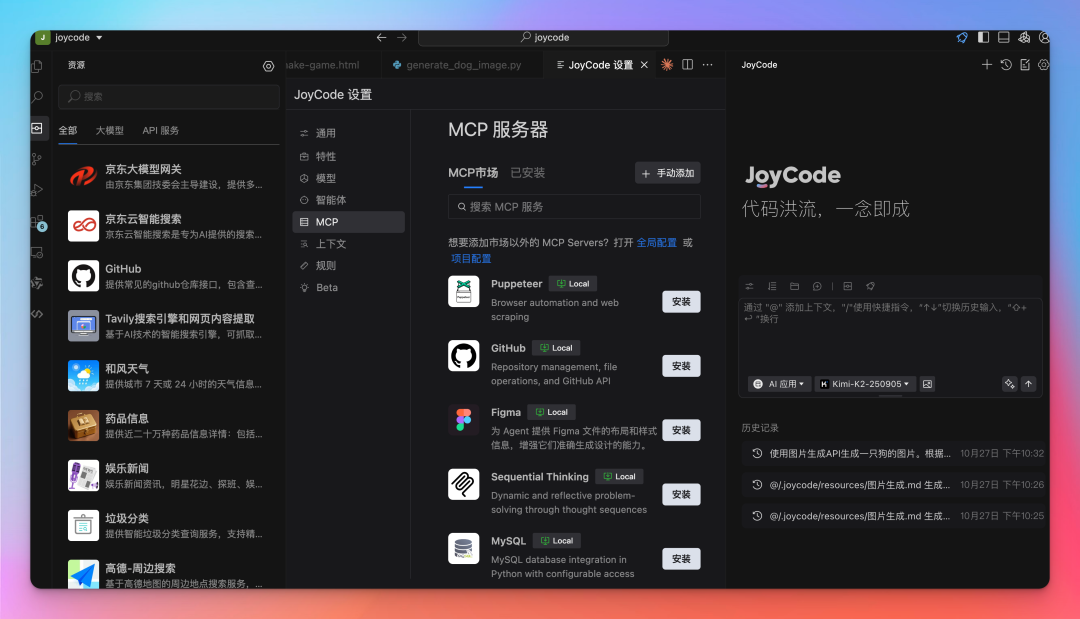Select 规则 in settings navigation

tap(349, 266)
